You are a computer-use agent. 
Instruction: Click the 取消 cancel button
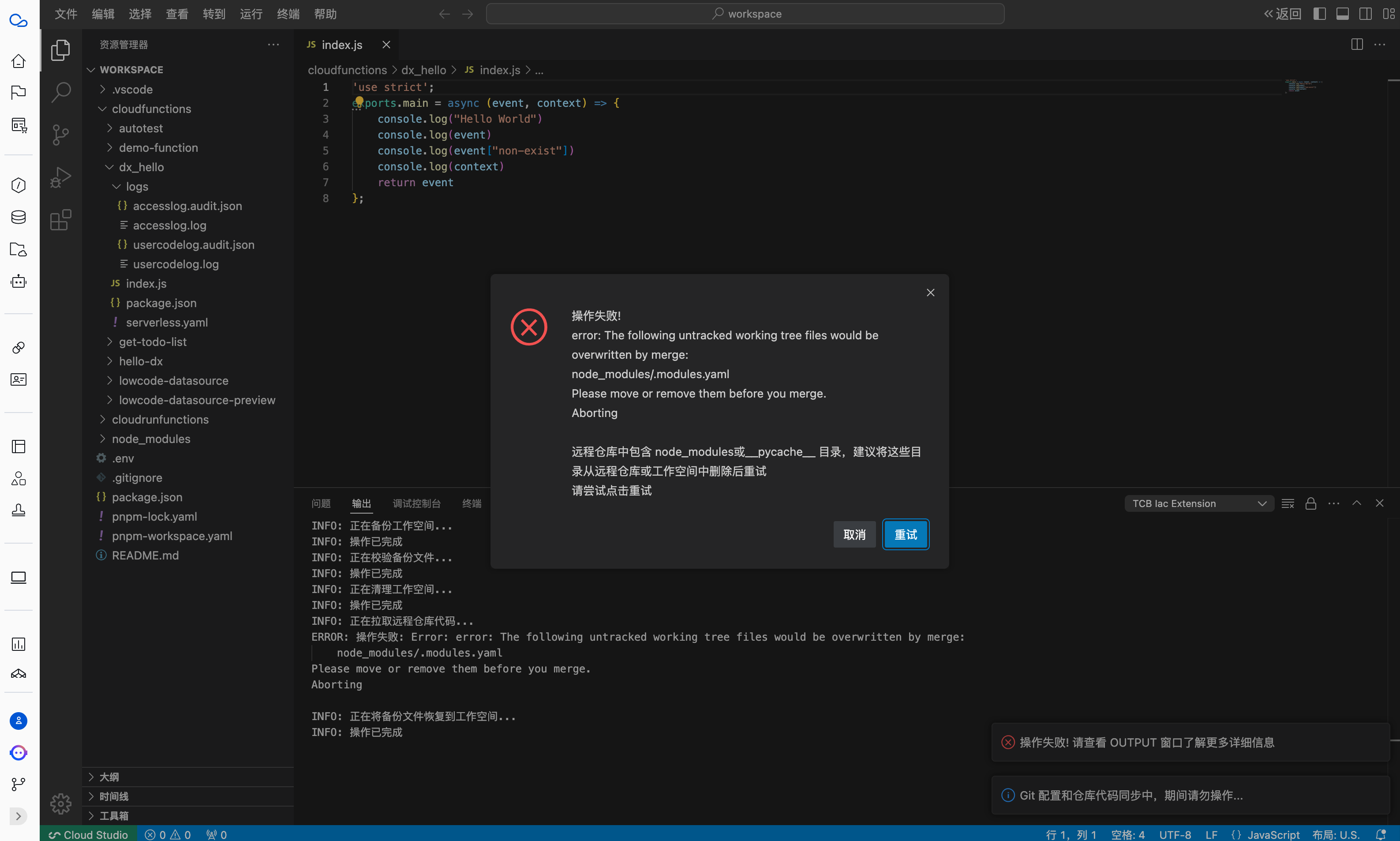click(x=855, y=534)
